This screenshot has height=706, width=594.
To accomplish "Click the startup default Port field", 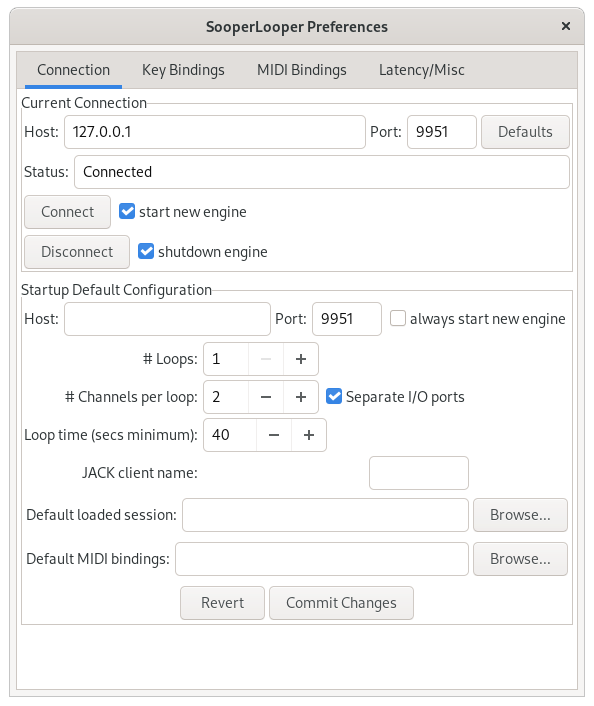I will 347,319.
